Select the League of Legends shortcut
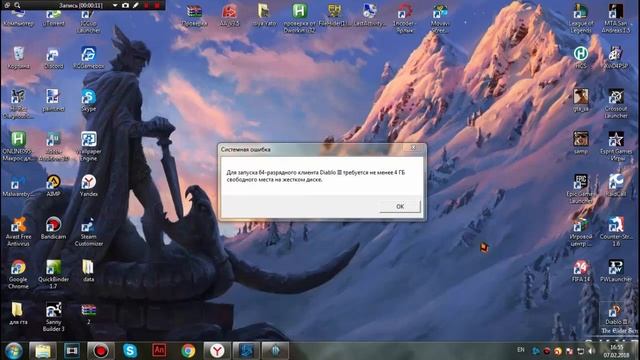Viewport: 640px width, 360px height. coord(580,19)
